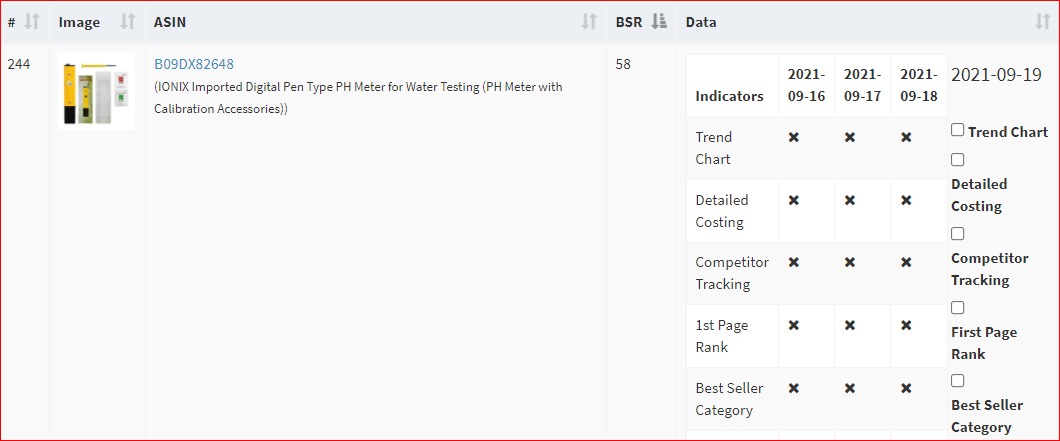1060x441 pixels.
Task: Toggle the First Page Rank checkbox
Action: point(957,308)
